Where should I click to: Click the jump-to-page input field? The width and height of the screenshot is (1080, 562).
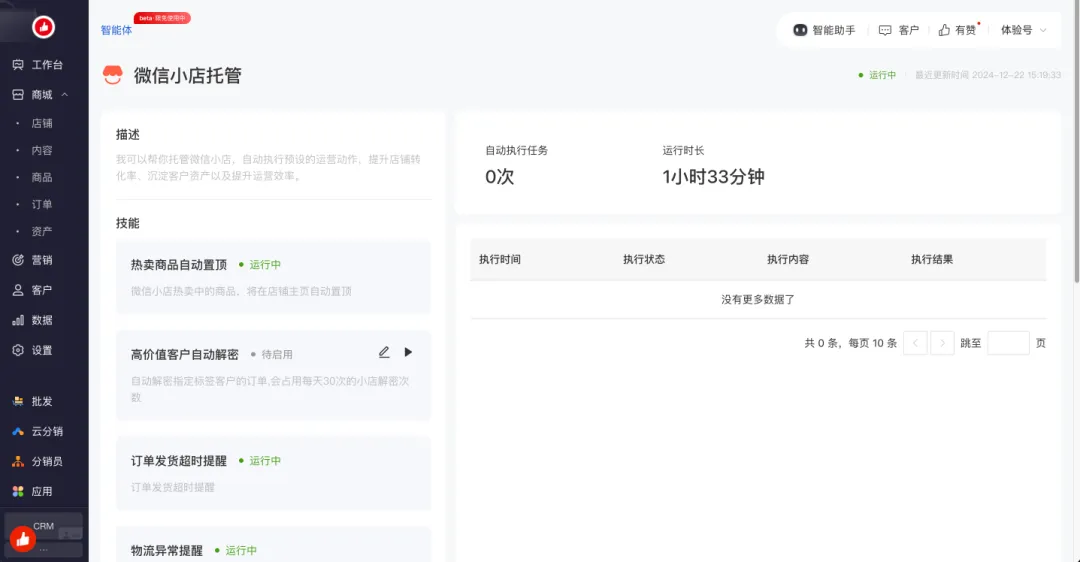click(1008, 343)
